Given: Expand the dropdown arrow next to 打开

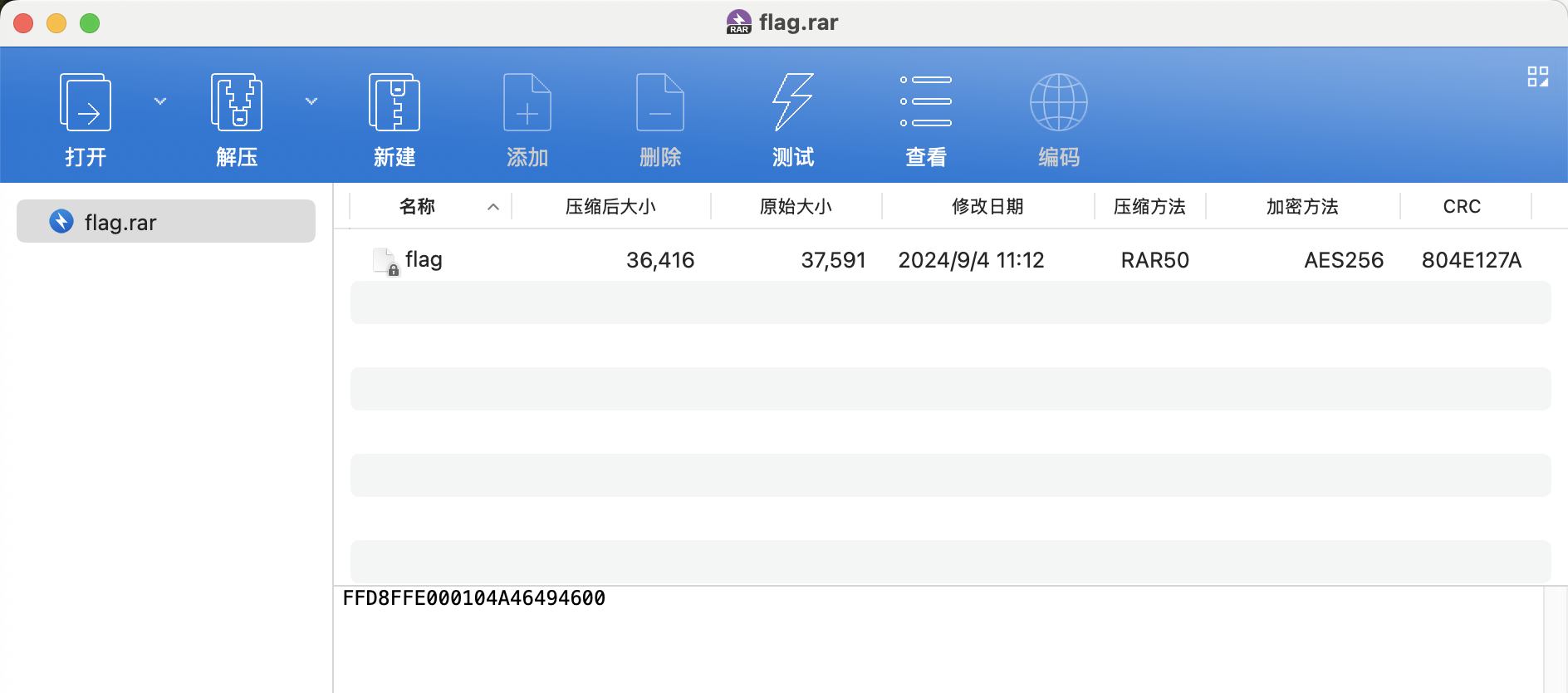Looking at the screenshot, I should point(160,101).
